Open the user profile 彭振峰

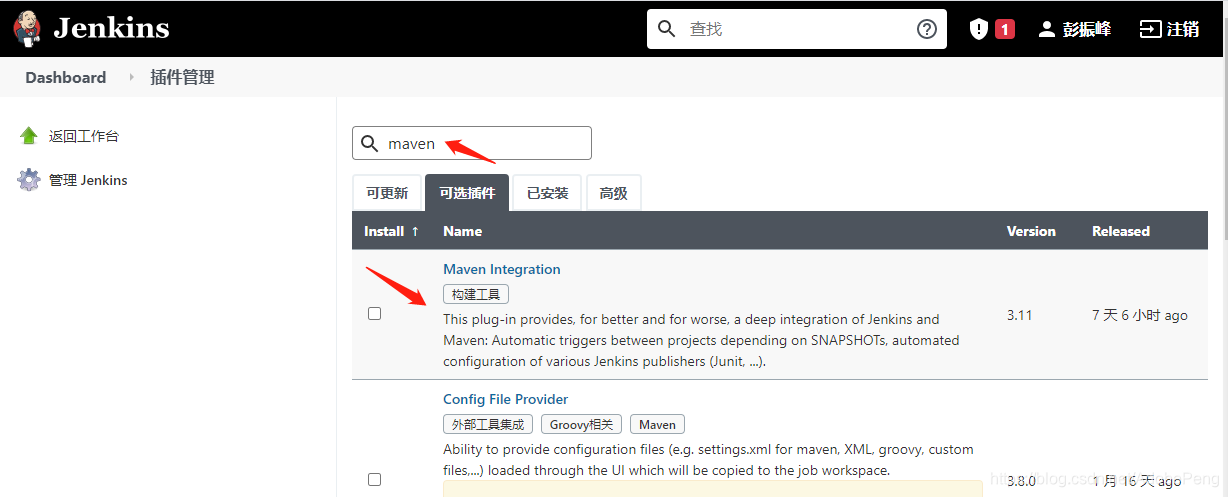(1086, 29)
